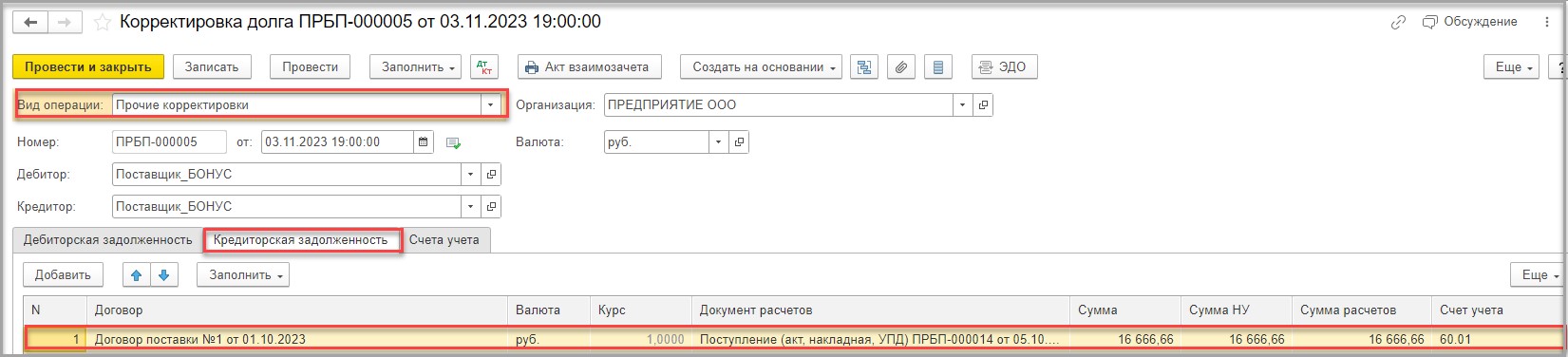
Task: Open the report list icon next to paperclip
Action: click(938, 67)
